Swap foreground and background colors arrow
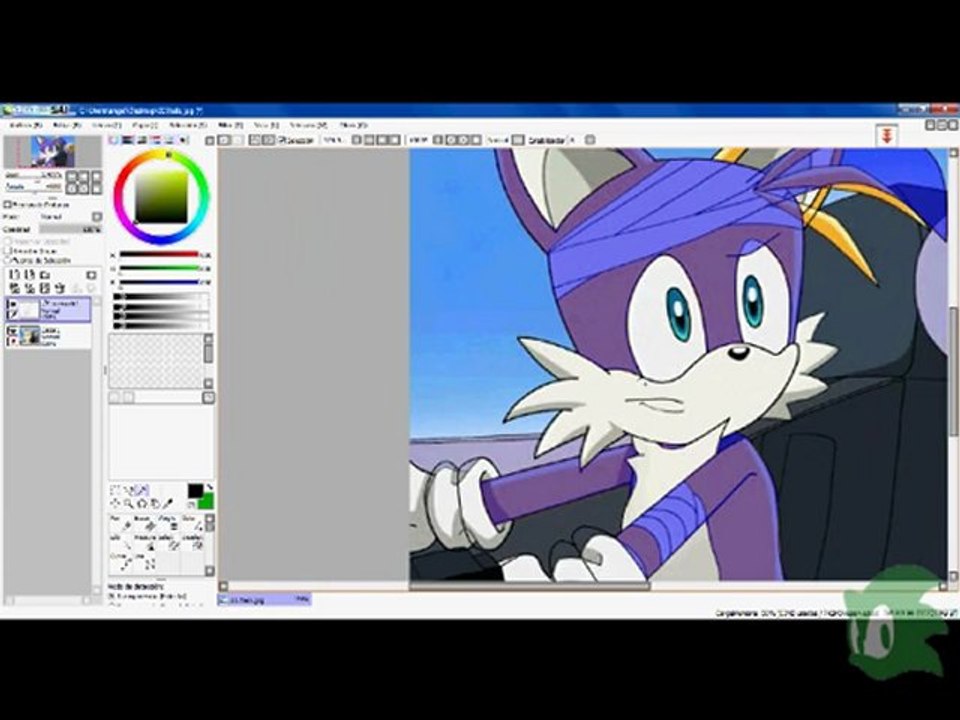The height and width of the screenshot is (720, 960). coord(210,487)
